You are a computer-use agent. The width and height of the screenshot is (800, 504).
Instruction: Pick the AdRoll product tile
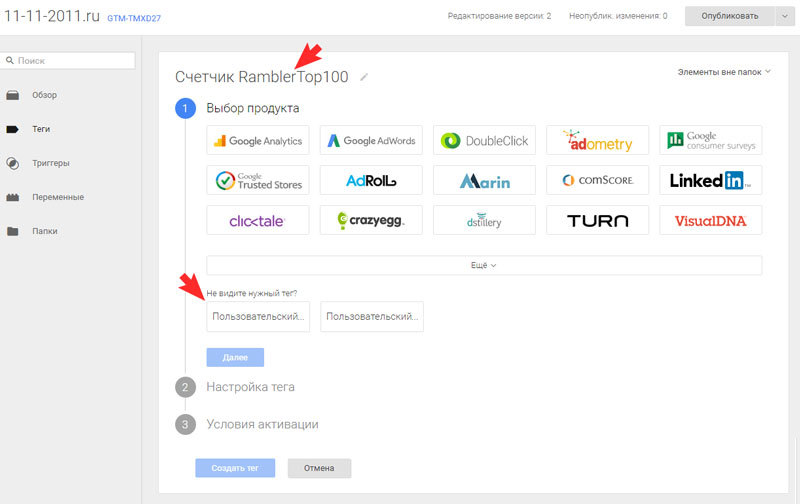coord(371,180)
